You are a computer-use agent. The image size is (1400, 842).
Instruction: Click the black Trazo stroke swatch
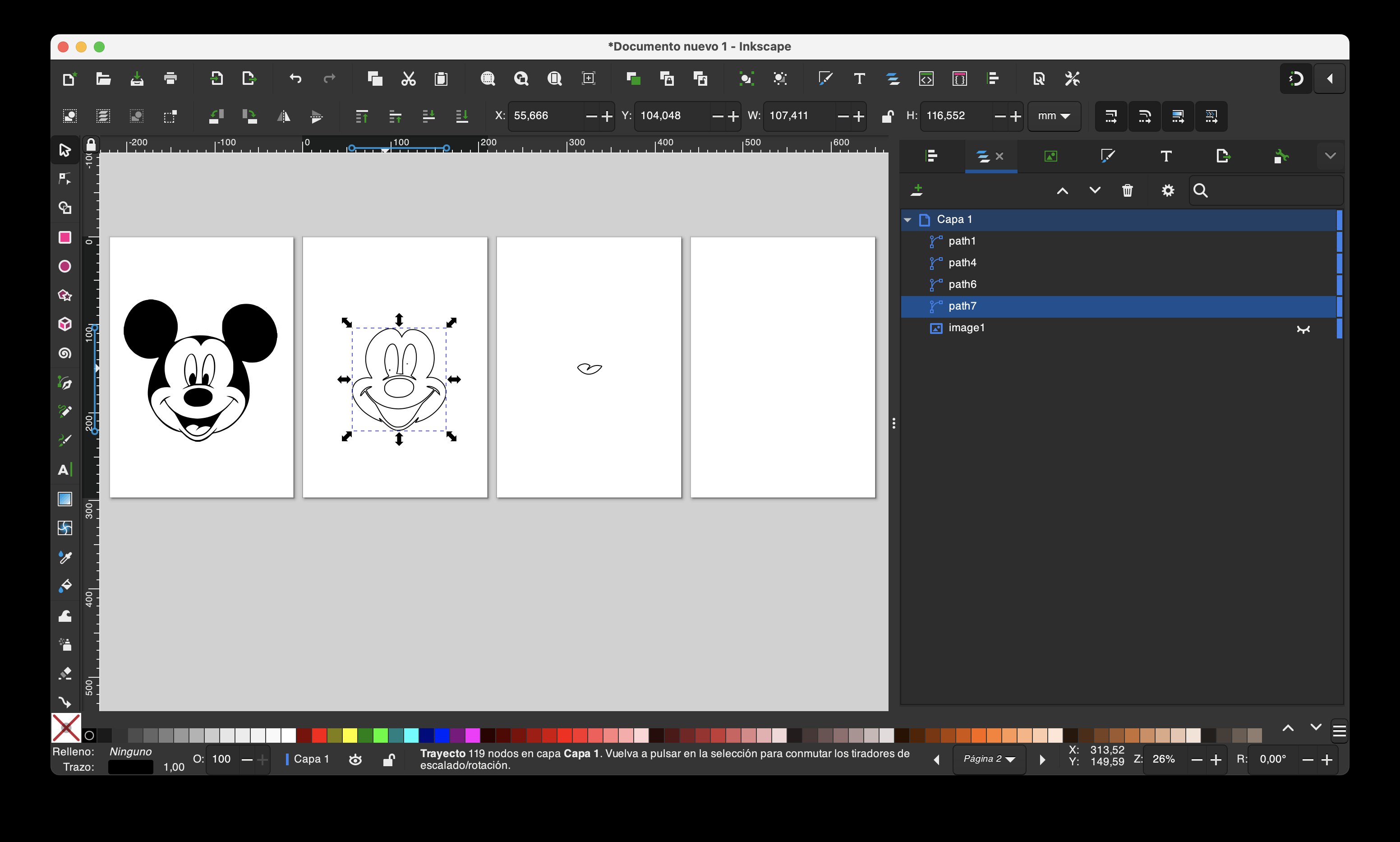pos(130,767)
